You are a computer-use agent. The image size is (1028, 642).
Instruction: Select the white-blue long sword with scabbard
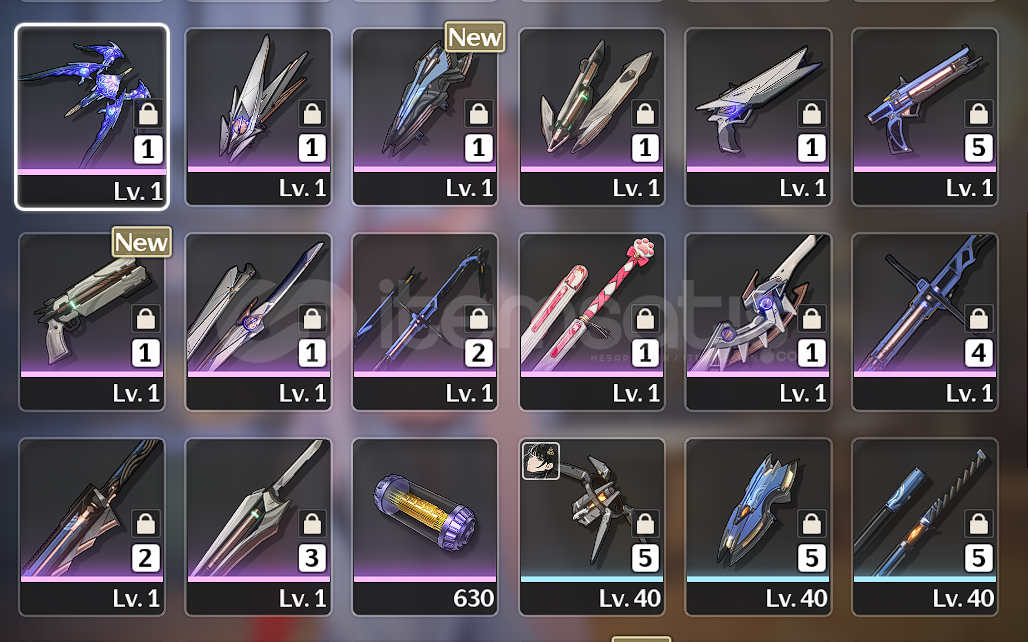(258, 321)
